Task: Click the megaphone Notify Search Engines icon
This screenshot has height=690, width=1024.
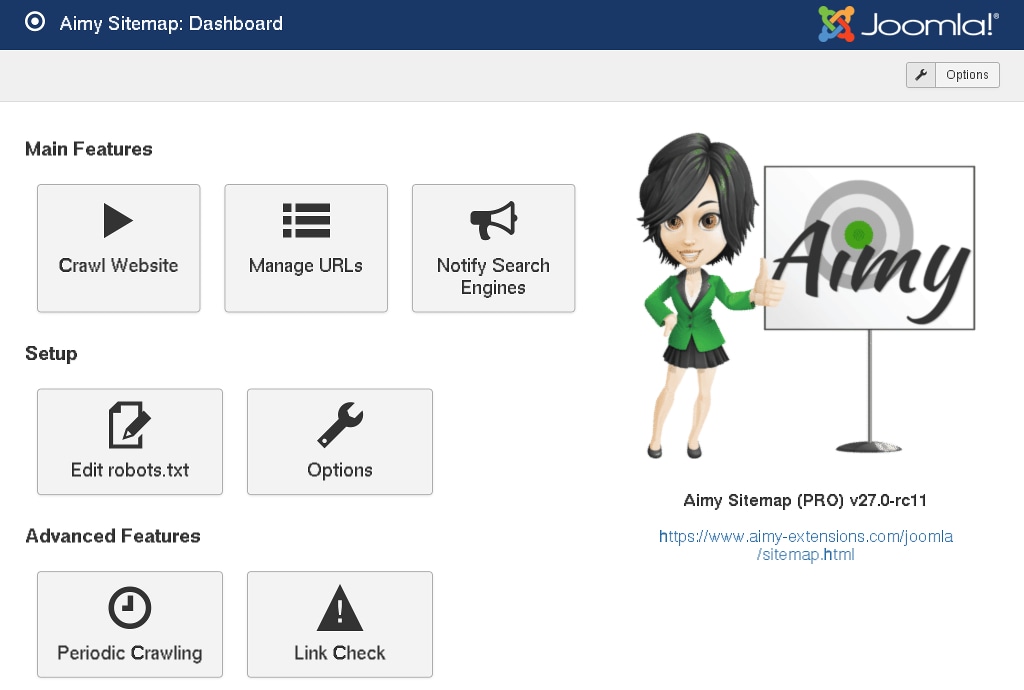Action: point(493,220)
